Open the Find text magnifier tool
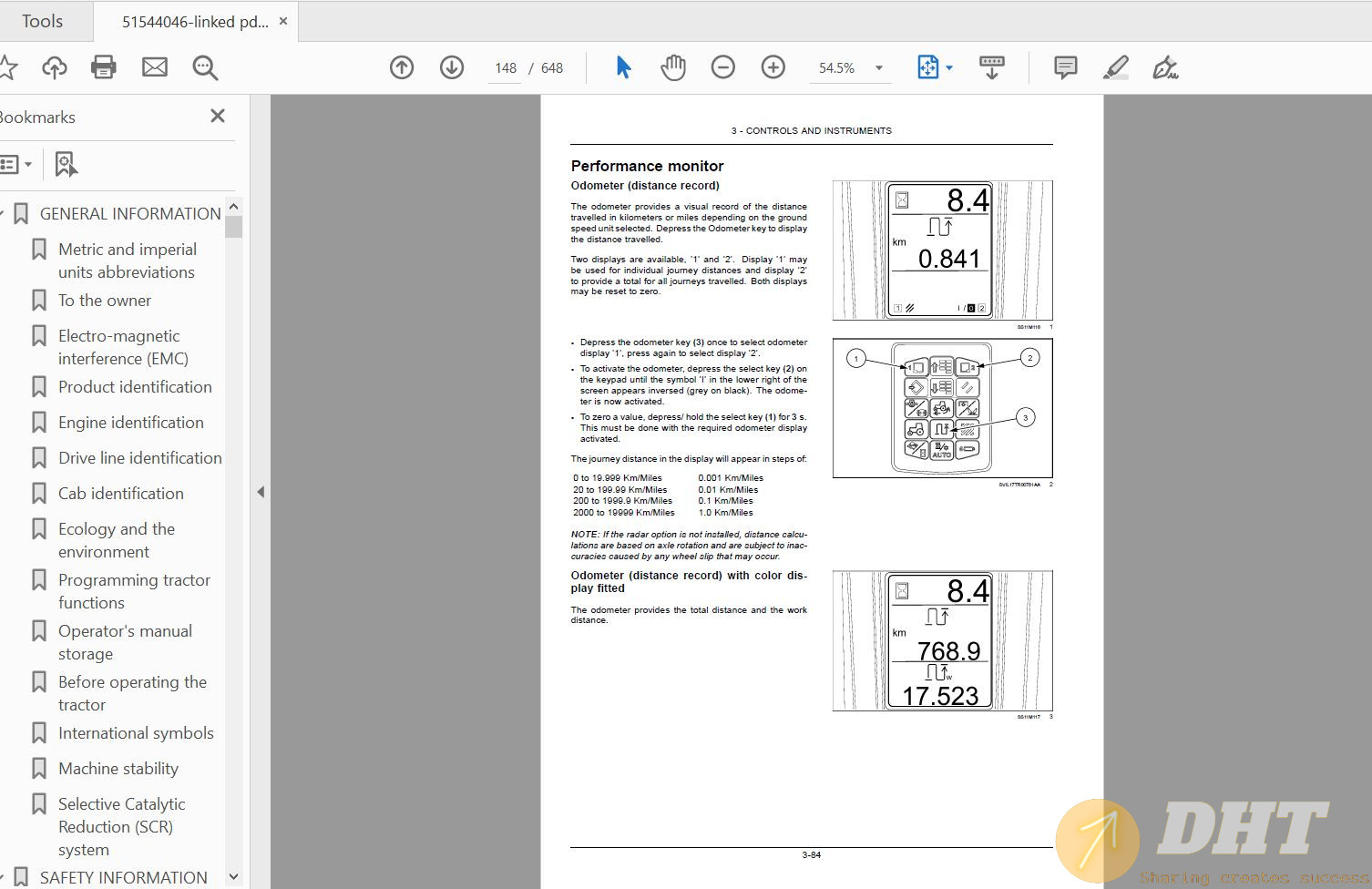 click(205, 67)
